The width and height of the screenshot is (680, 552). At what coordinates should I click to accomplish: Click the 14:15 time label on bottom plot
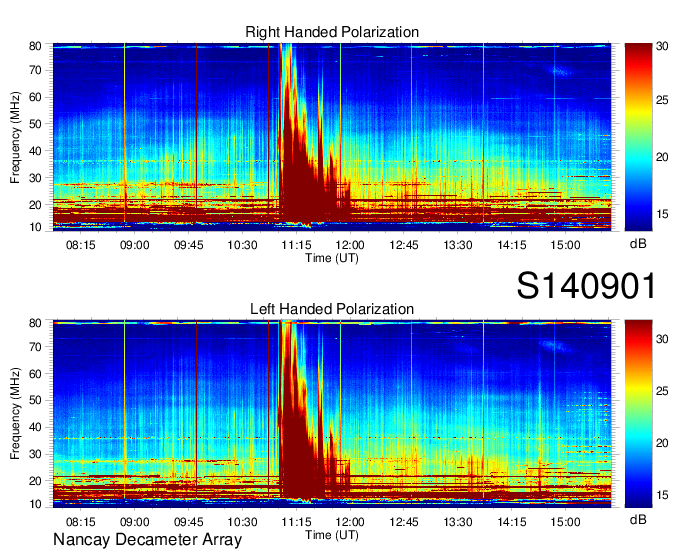tap(511, 522)
